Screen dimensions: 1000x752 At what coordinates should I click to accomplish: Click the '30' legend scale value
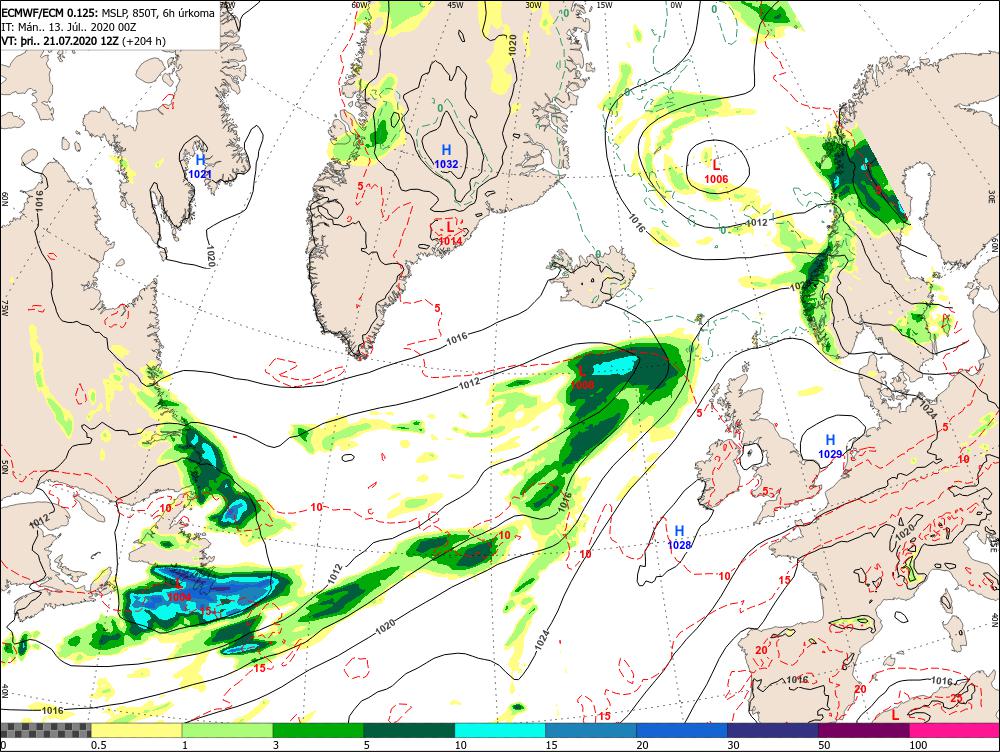(734, 745)
